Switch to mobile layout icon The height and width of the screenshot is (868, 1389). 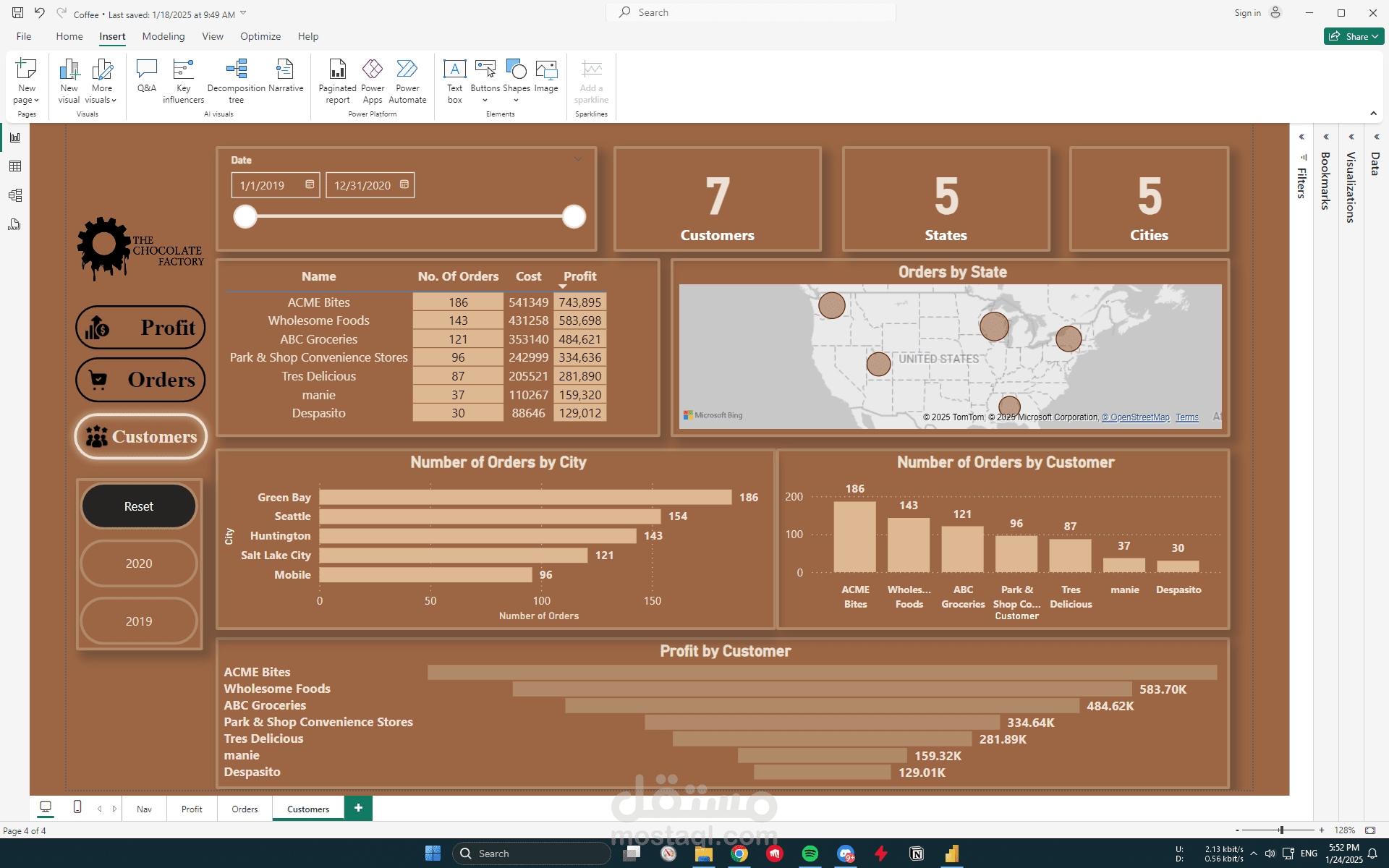pos(77,807)
